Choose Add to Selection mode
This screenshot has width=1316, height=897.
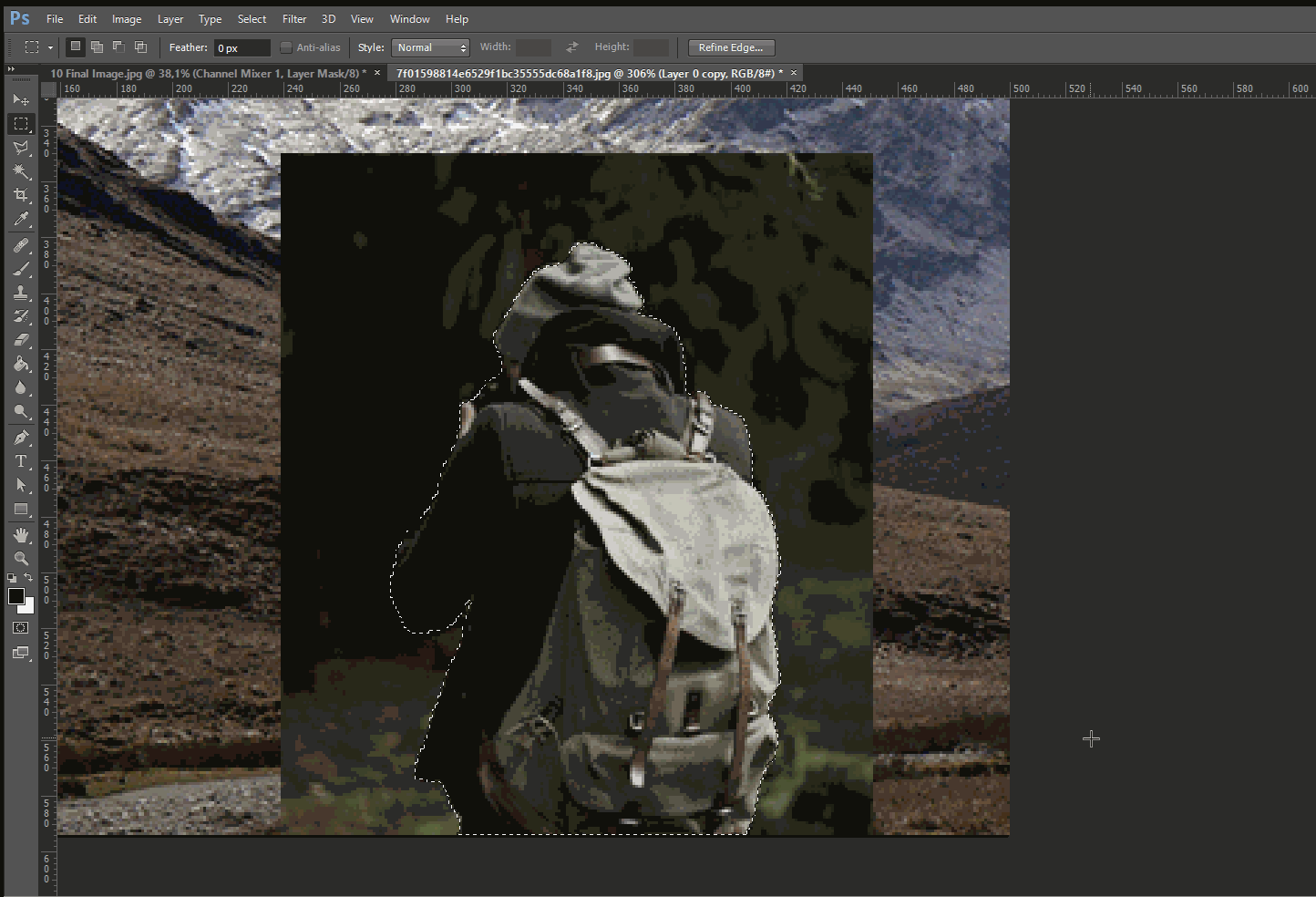97,46
